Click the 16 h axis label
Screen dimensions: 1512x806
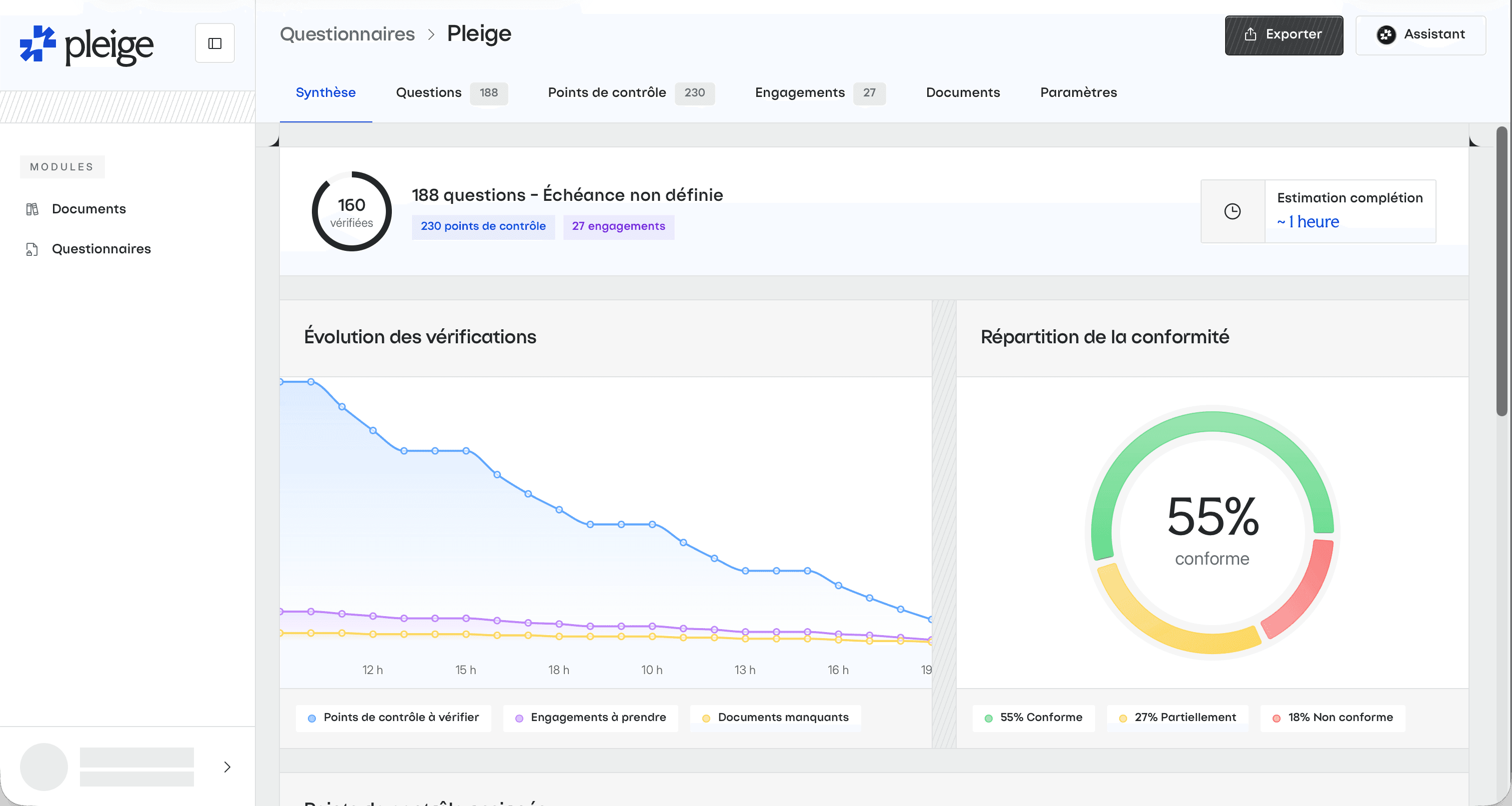click(x=838, y=670)
